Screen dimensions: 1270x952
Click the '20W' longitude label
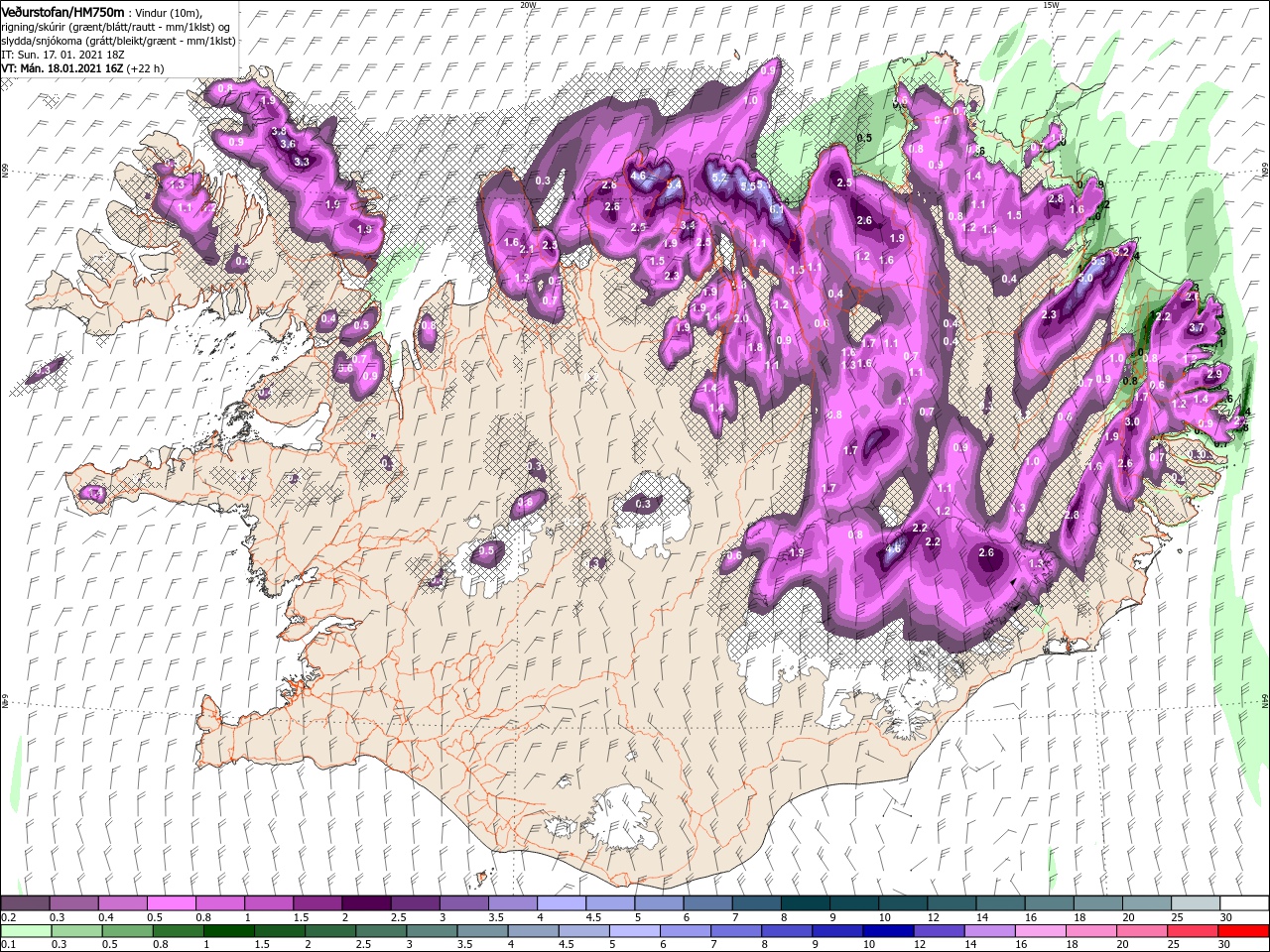tap(528, 5)
